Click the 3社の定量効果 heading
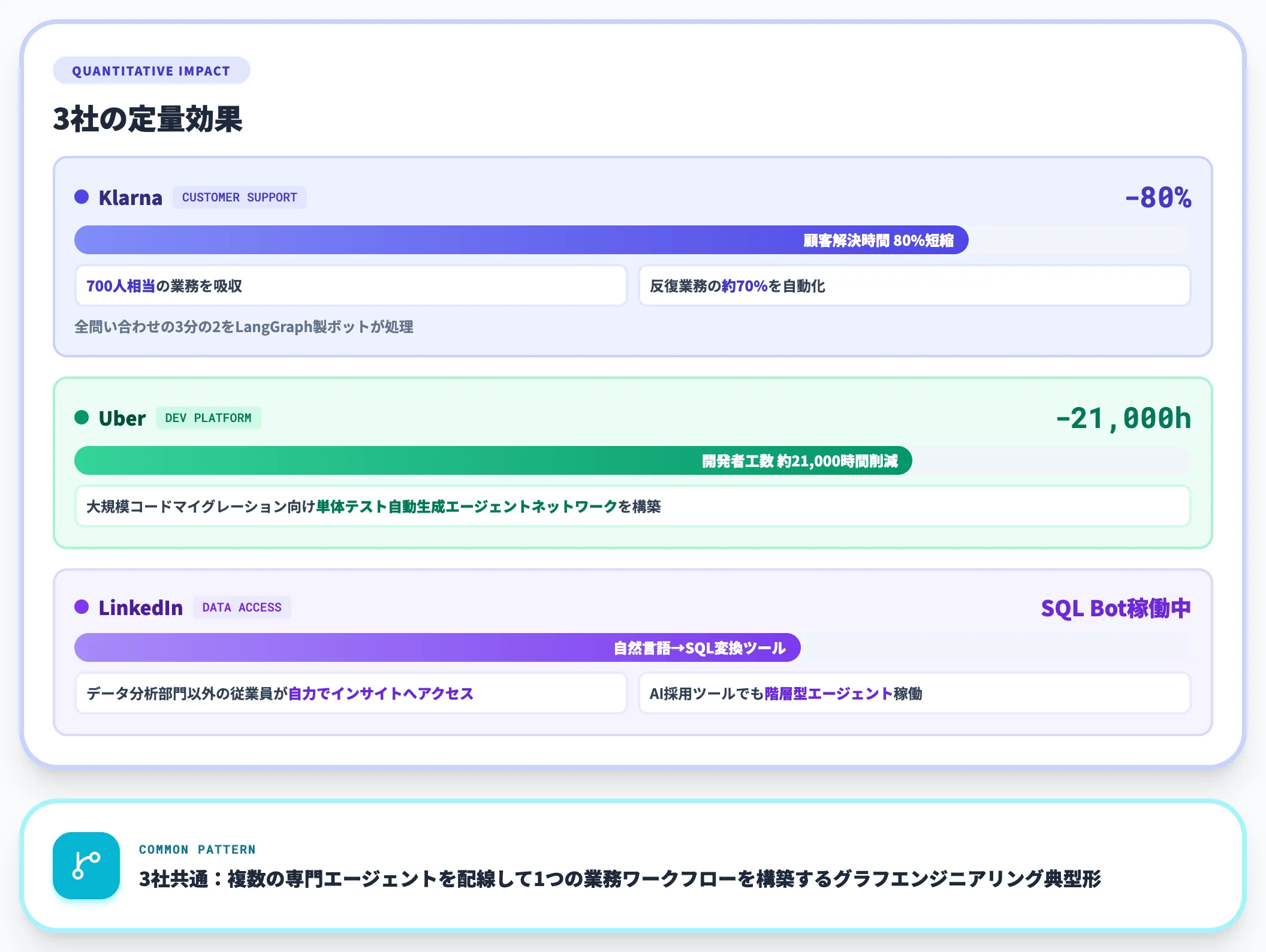 (147, 118)
